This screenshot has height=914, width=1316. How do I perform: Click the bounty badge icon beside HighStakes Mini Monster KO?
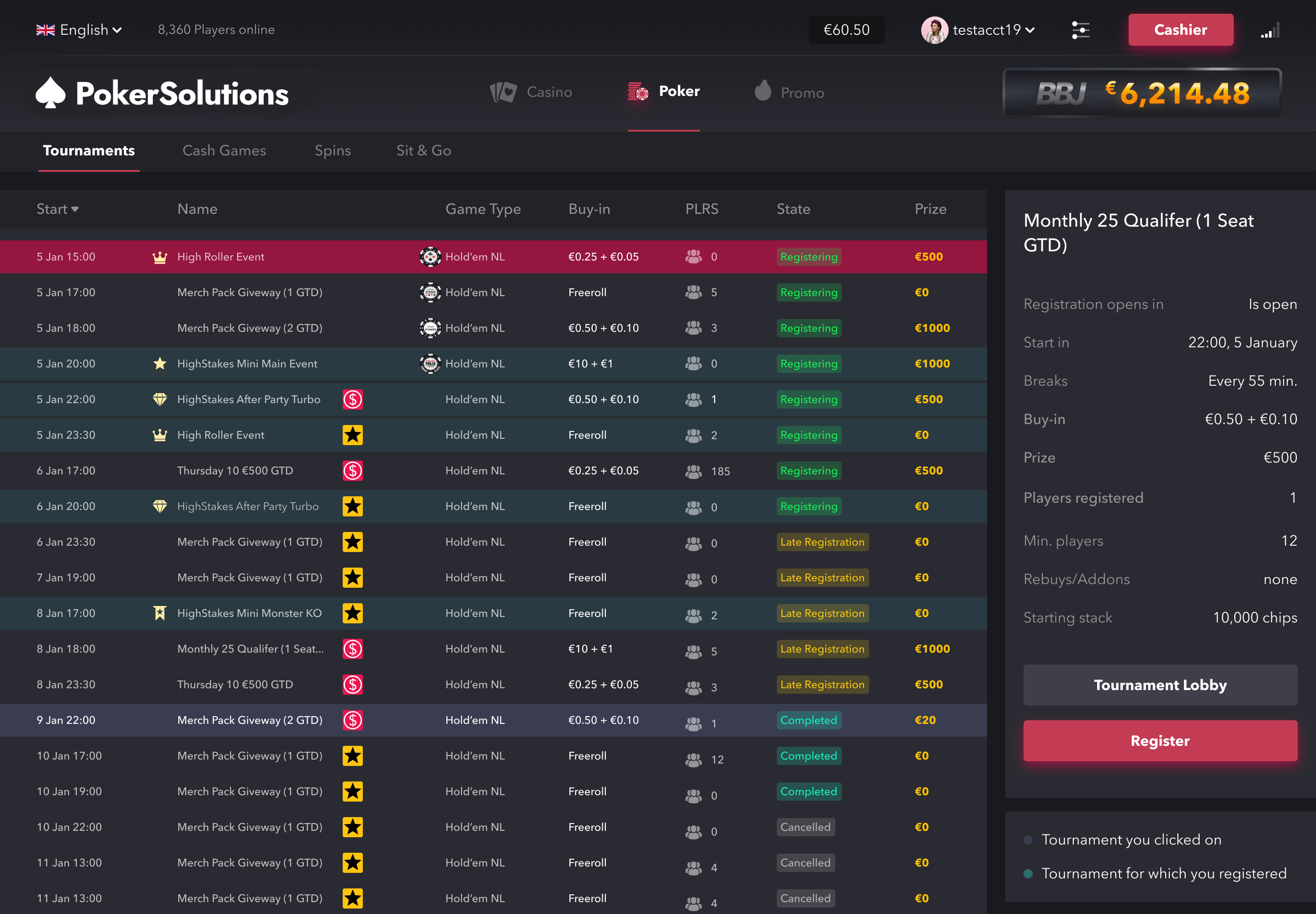tap(160, 613)
